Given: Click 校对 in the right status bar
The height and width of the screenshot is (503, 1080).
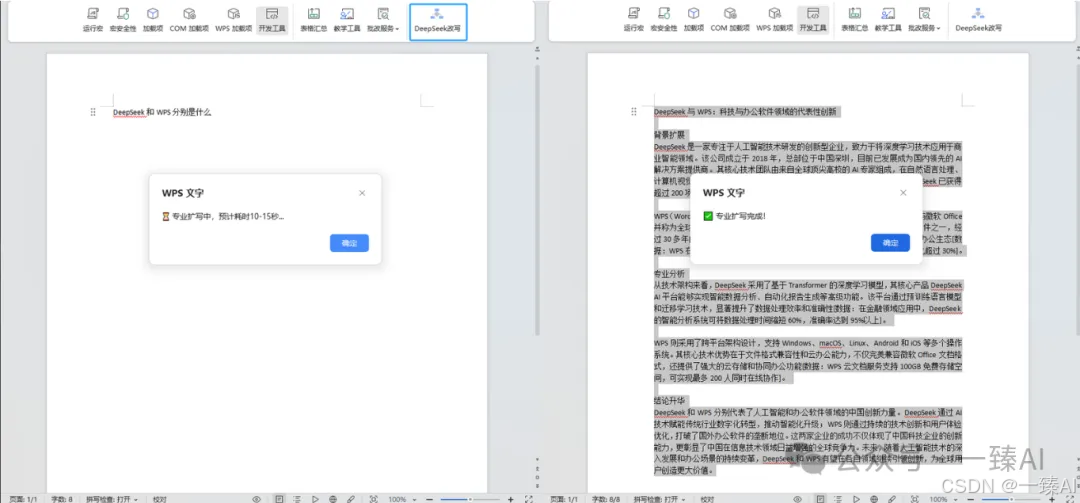Looking at the screenshot, I should coord(707,498).
